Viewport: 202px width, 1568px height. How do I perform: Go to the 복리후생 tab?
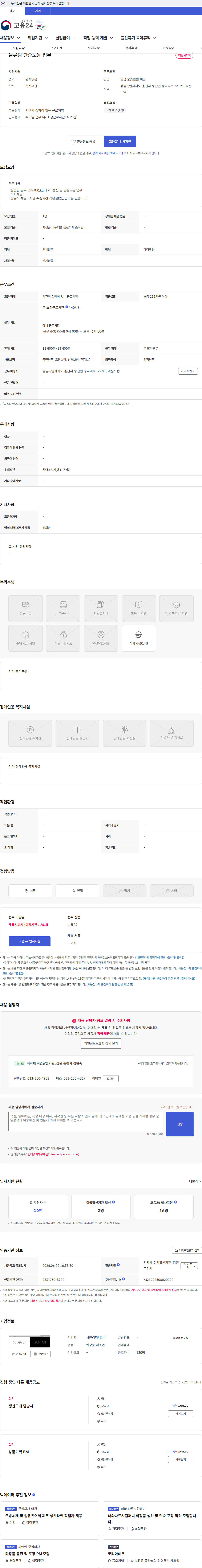tap(132, 48)
